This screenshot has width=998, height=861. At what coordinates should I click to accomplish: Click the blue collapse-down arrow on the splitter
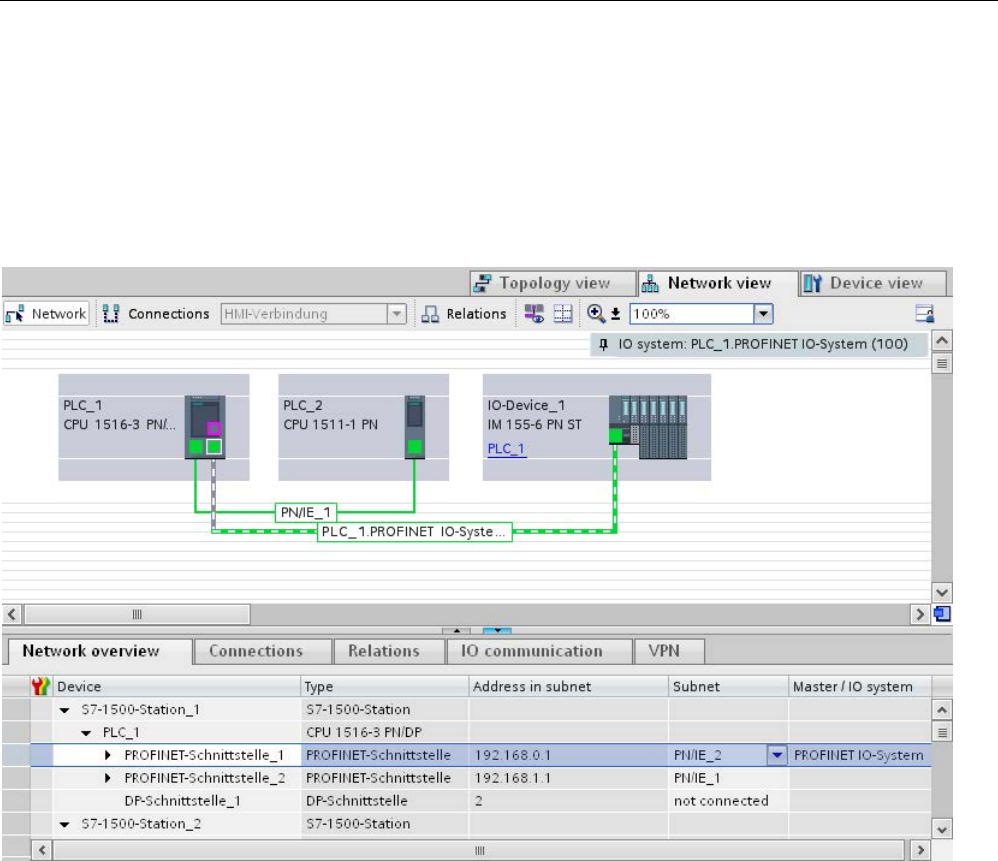[x=497, y=631]
